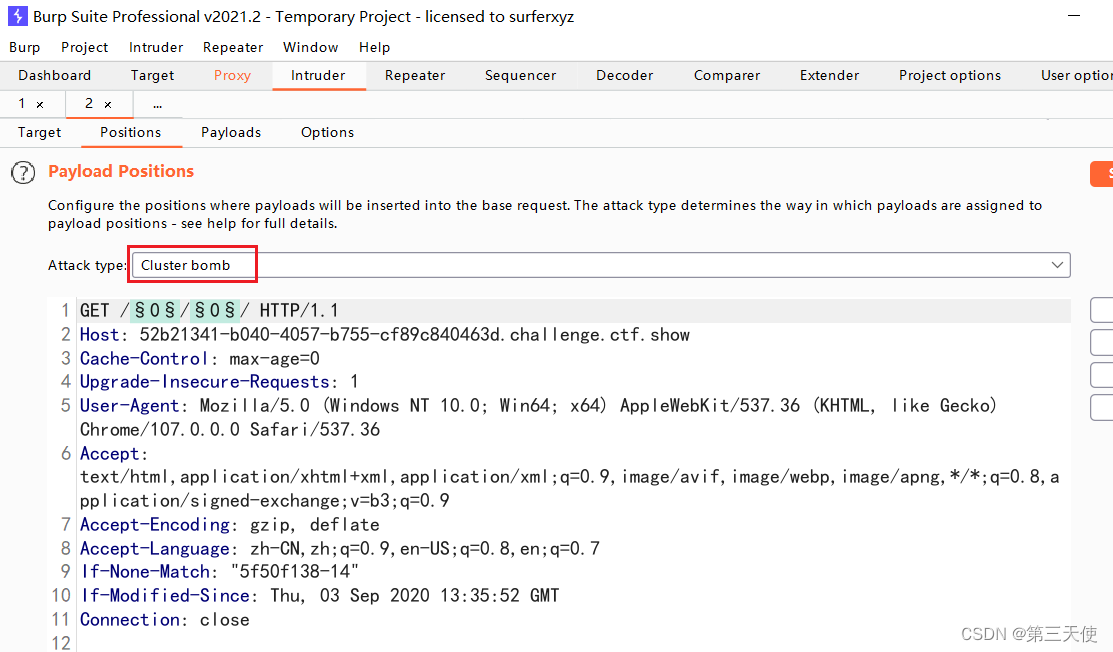This screenshot has height=652, width=1113.
Task: Open the Repeater menu in the menu bar
Action: pyautogui.click(x=233, y=48)
